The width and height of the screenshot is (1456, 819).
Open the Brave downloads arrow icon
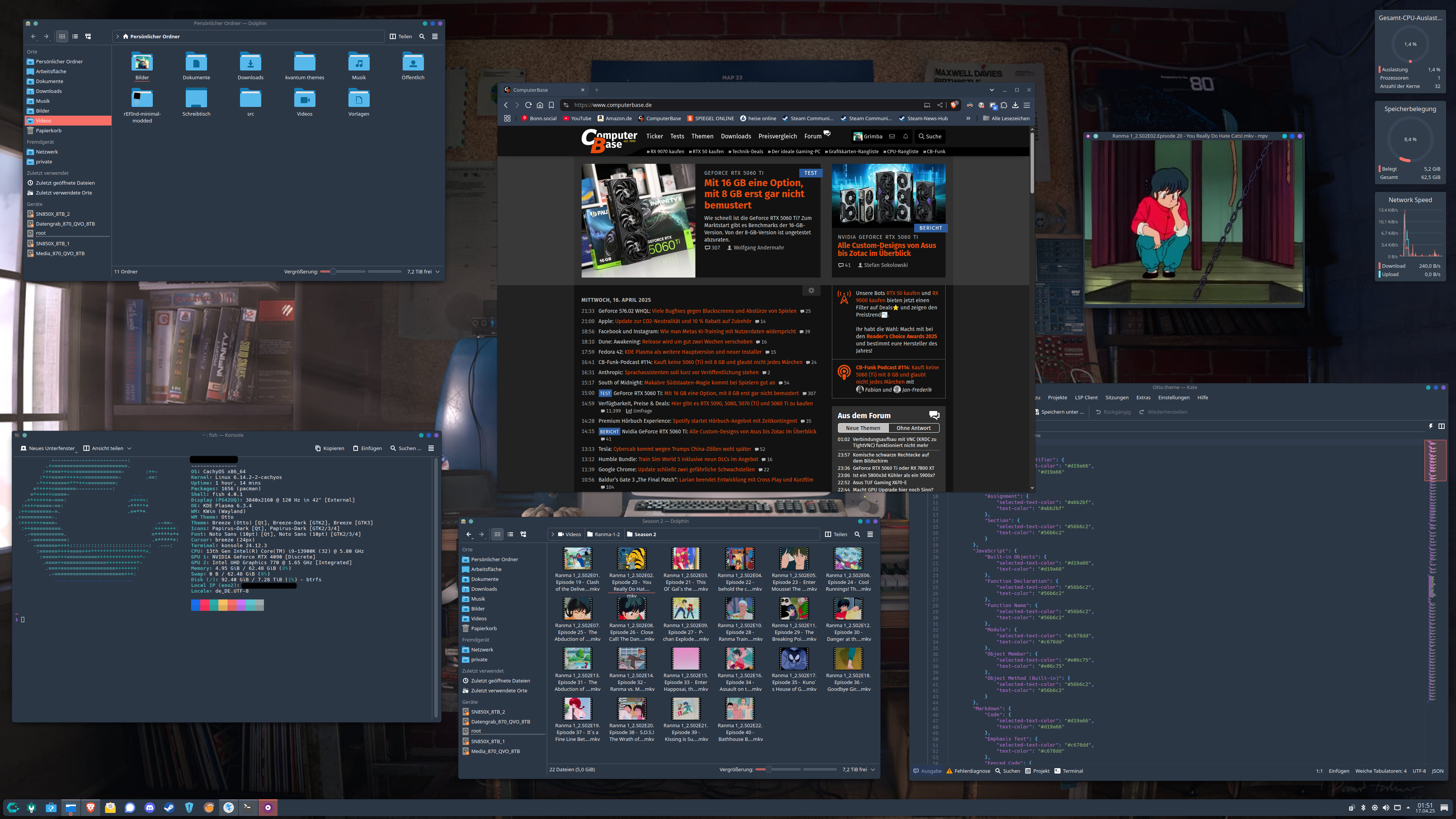tap(1015, 105)
